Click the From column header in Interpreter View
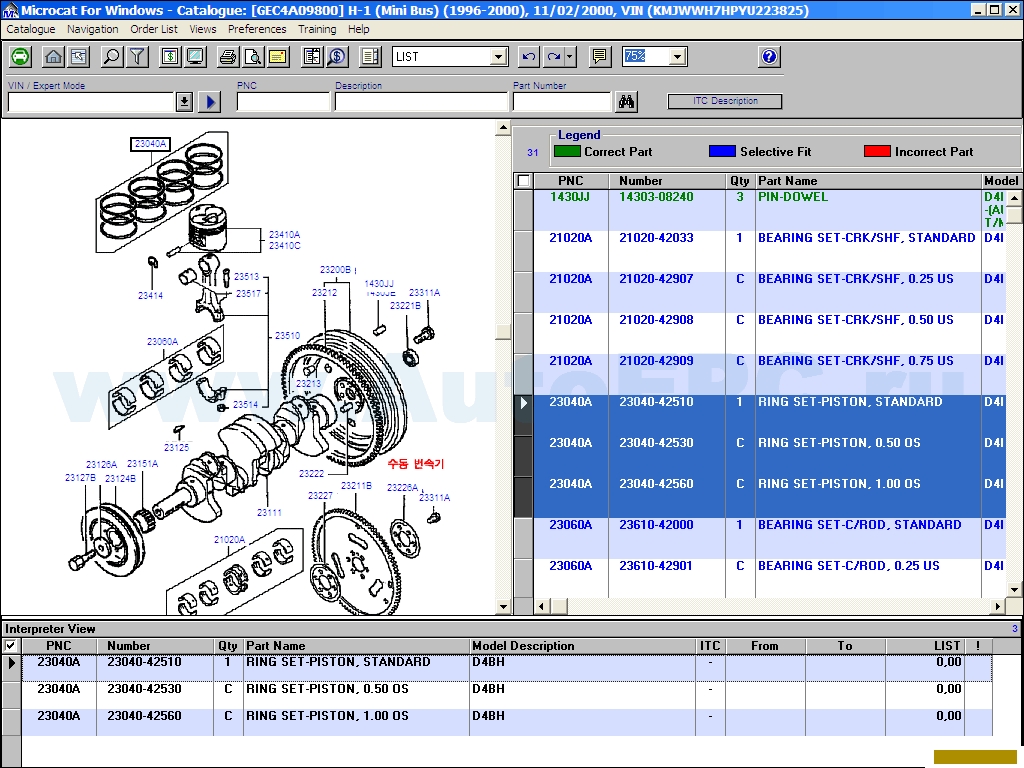This screenshot has width=1024, height=768. coord(765,646)
